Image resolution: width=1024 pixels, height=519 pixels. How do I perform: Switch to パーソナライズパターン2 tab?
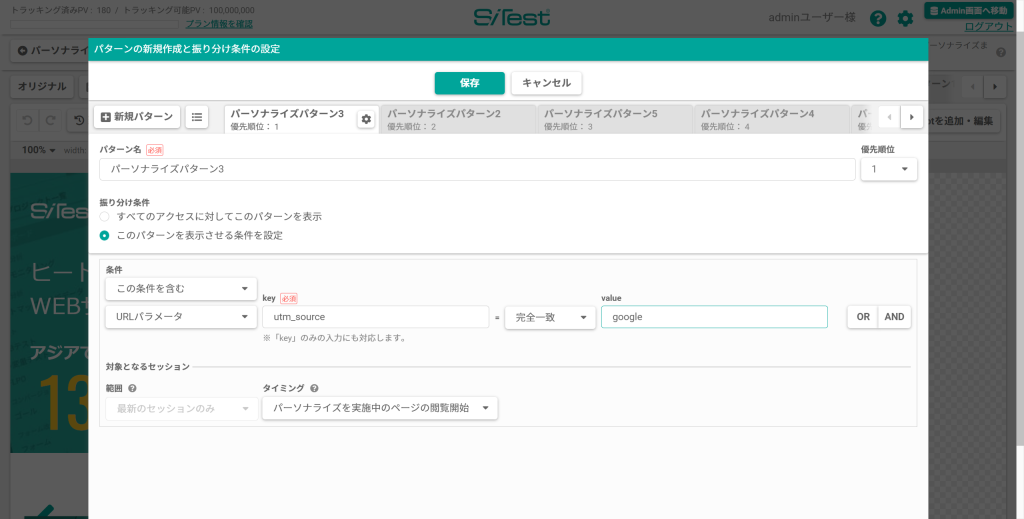click(x=458, y=119)
